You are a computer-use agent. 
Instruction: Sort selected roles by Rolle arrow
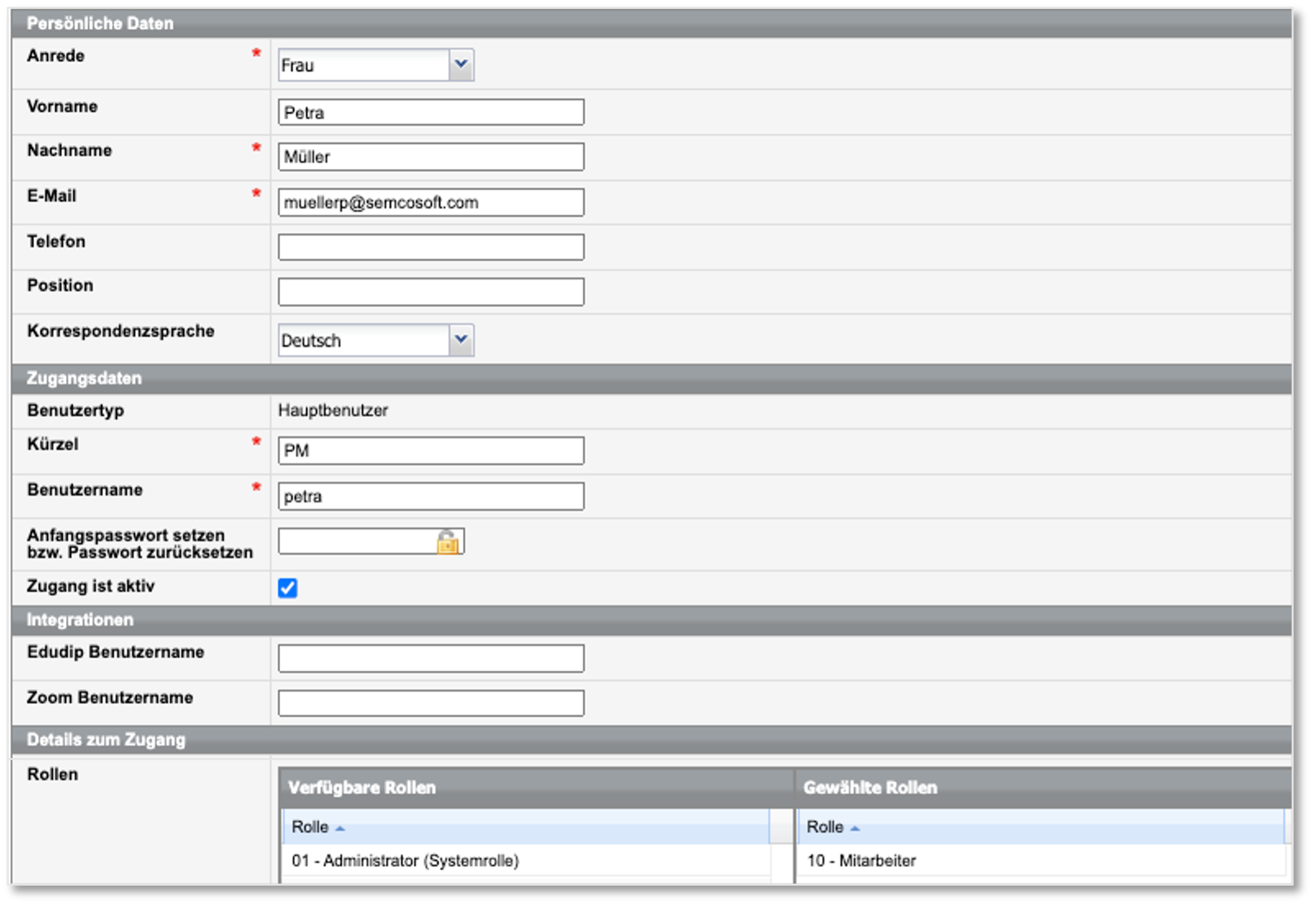(x=855, y=828)
